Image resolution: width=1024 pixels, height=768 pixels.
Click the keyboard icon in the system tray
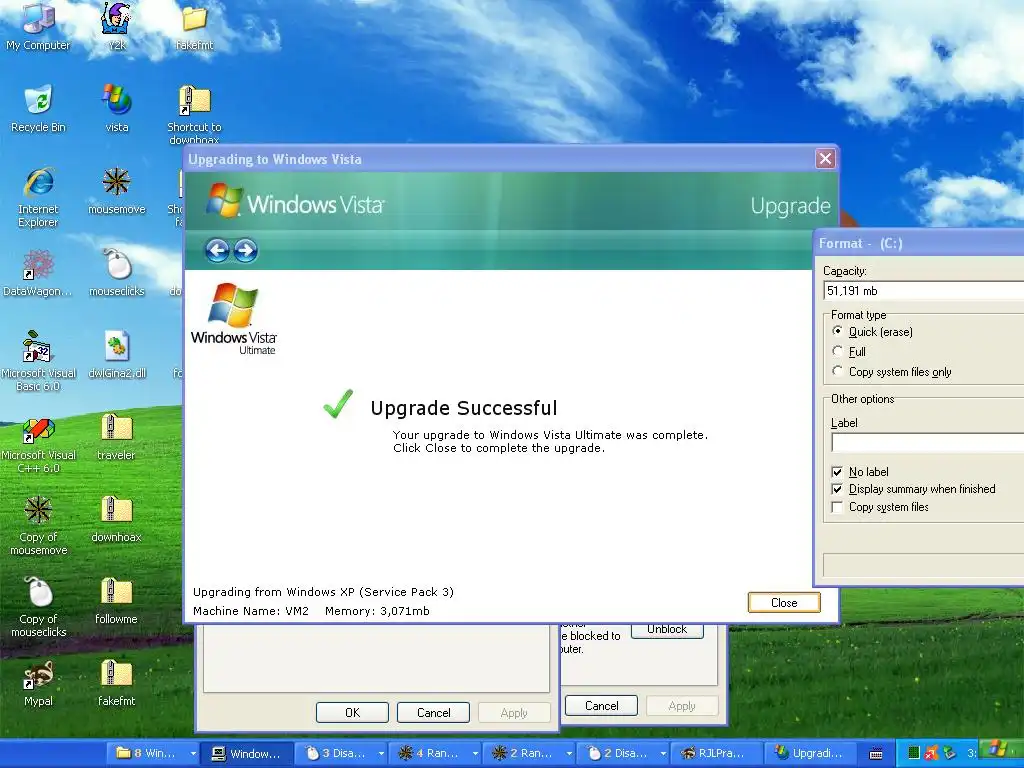tap(876, 754)
